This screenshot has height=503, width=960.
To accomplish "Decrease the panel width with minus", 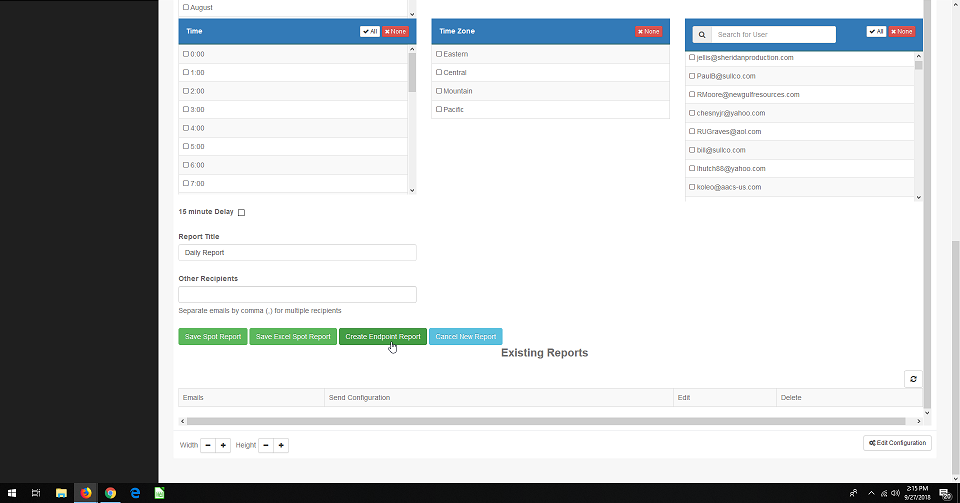I will [x=208, y=445].
